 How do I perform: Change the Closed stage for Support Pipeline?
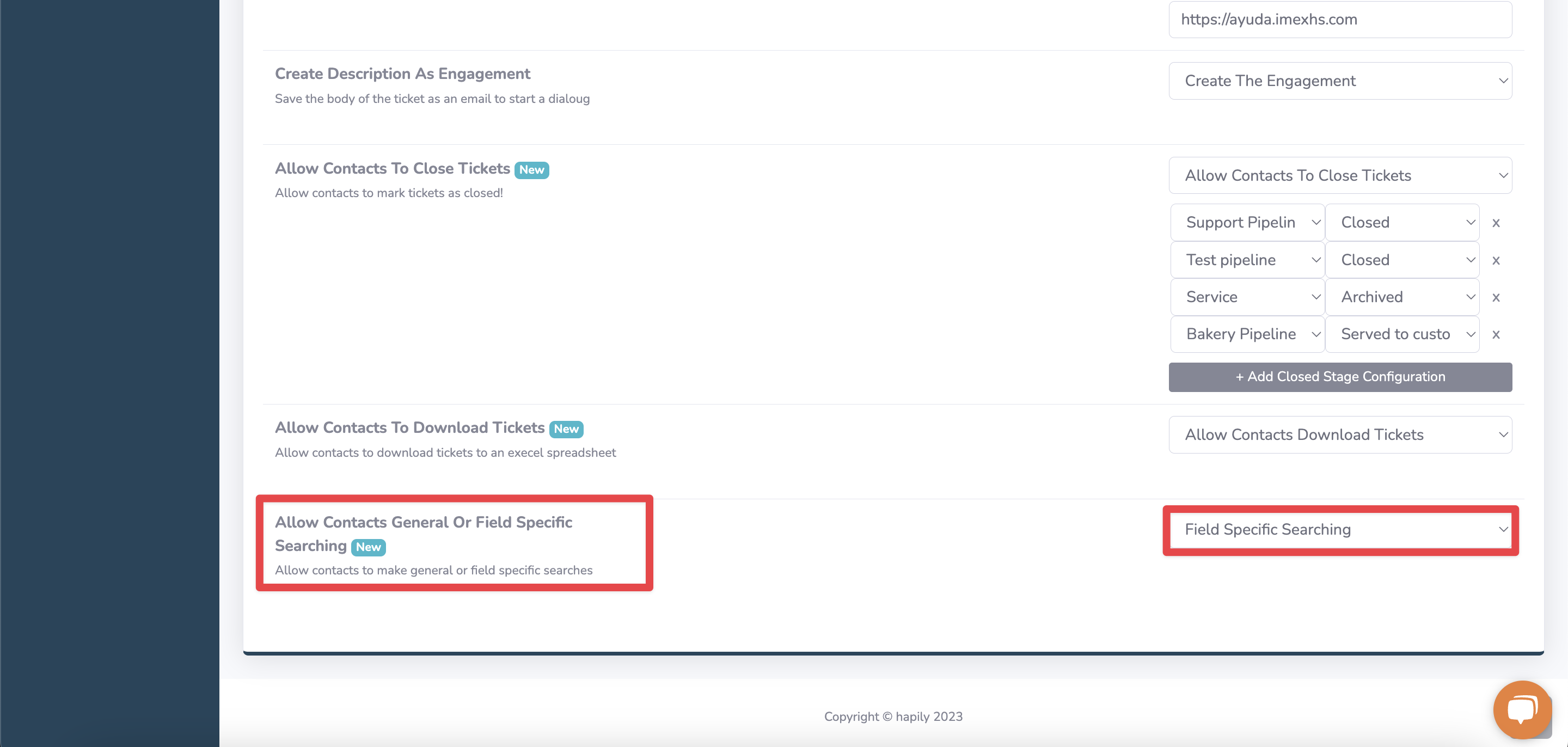(1402, 223)
